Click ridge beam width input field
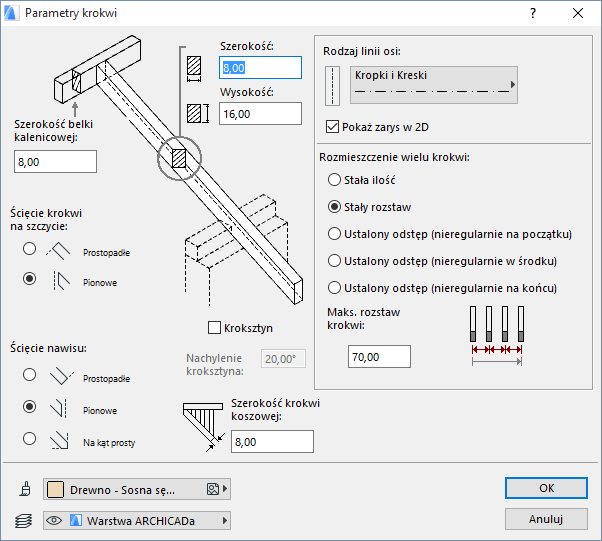 (x=55, y=162)
